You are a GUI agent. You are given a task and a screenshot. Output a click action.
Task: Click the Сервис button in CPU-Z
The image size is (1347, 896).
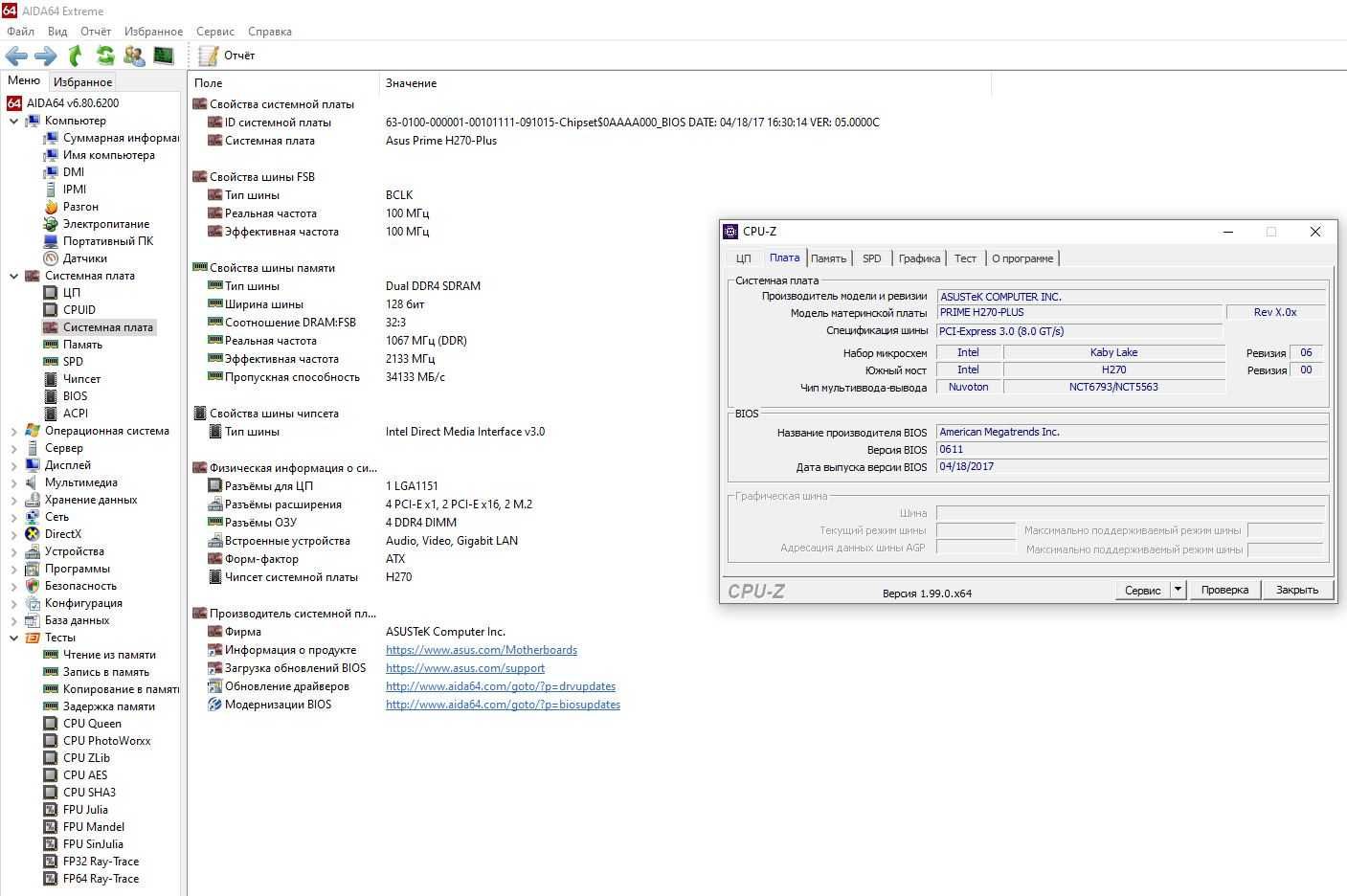pyautogui.click(x=1143, y=590)
